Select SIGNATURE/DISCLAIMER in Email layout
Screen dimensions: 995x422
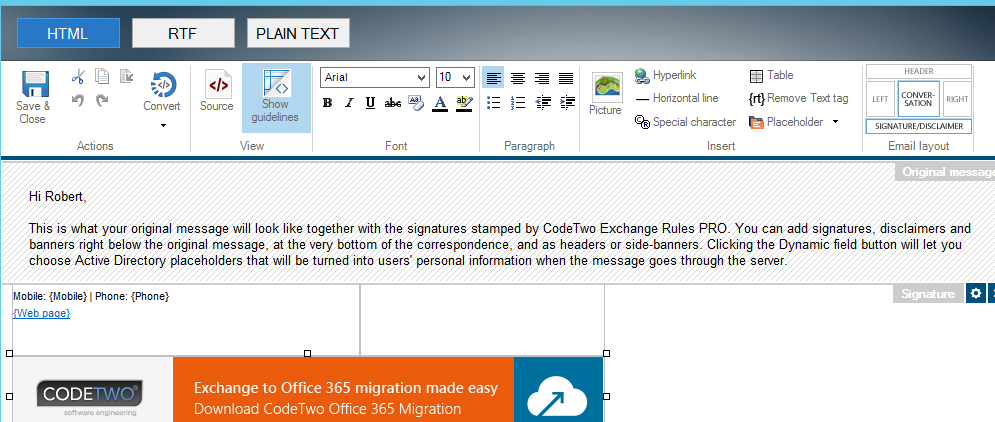coord(918,126)
